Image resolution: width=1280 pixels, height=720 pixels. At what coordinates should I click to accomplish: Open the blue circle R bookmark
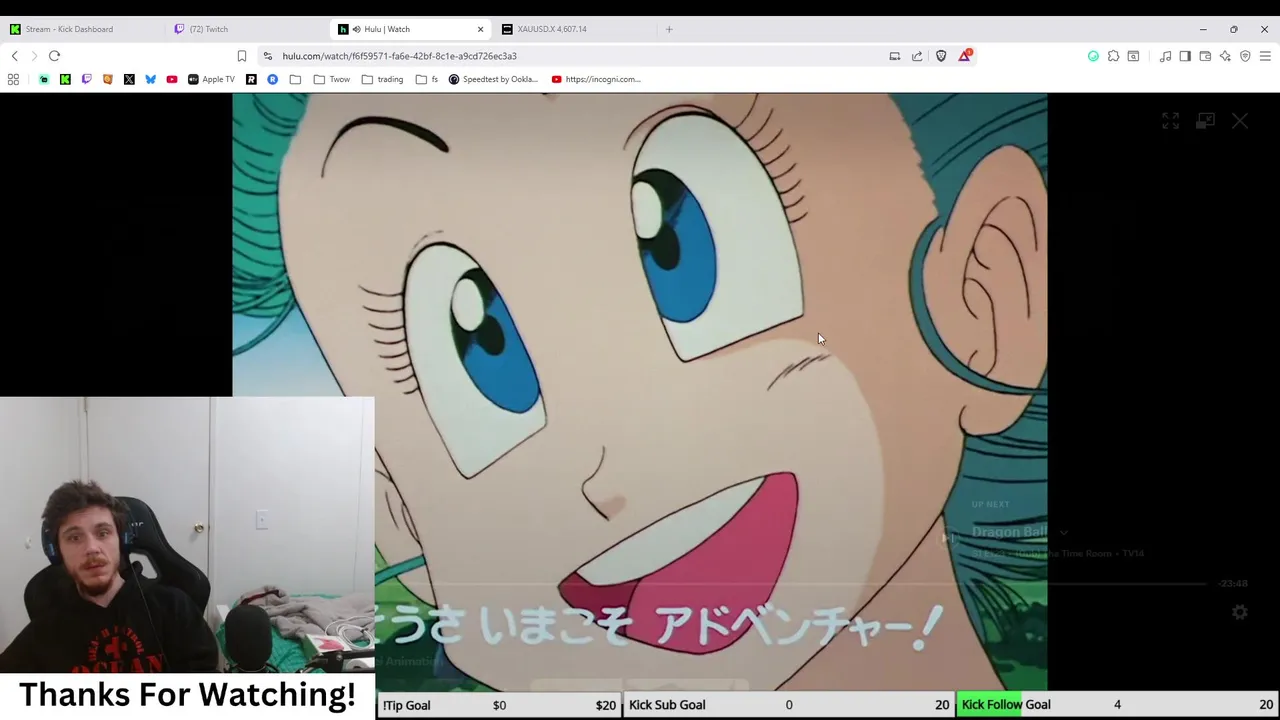272,79
